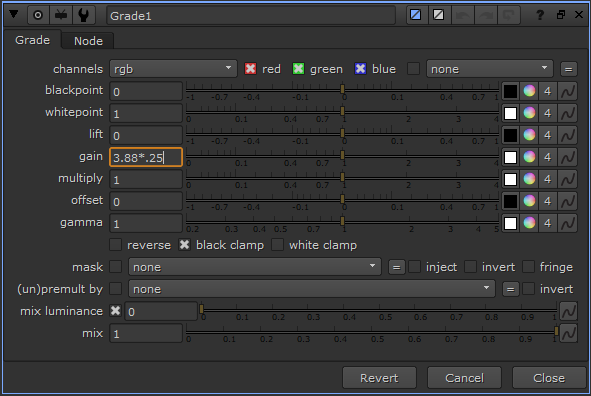Expand lift to 4 channel values
The image size is (591, 396).
(x=548, y=135)
